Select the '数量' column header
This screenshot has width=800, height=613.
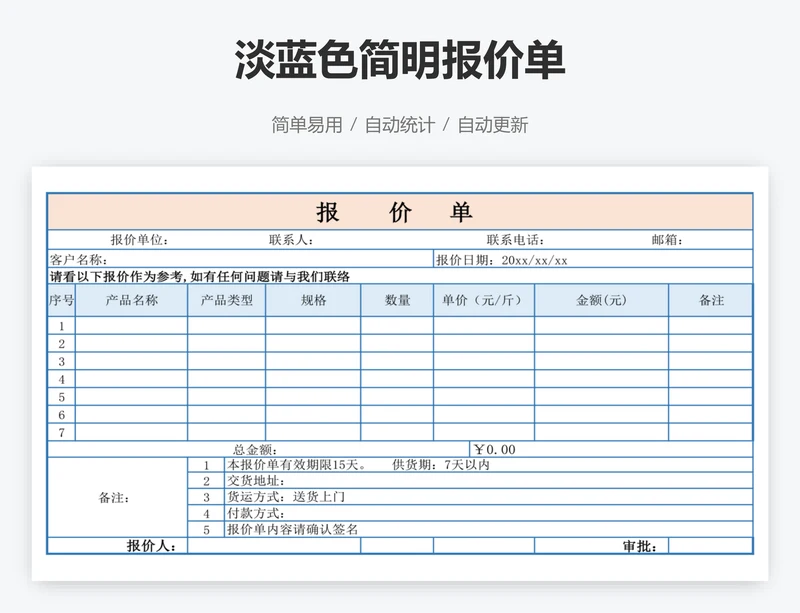[397, 300]
